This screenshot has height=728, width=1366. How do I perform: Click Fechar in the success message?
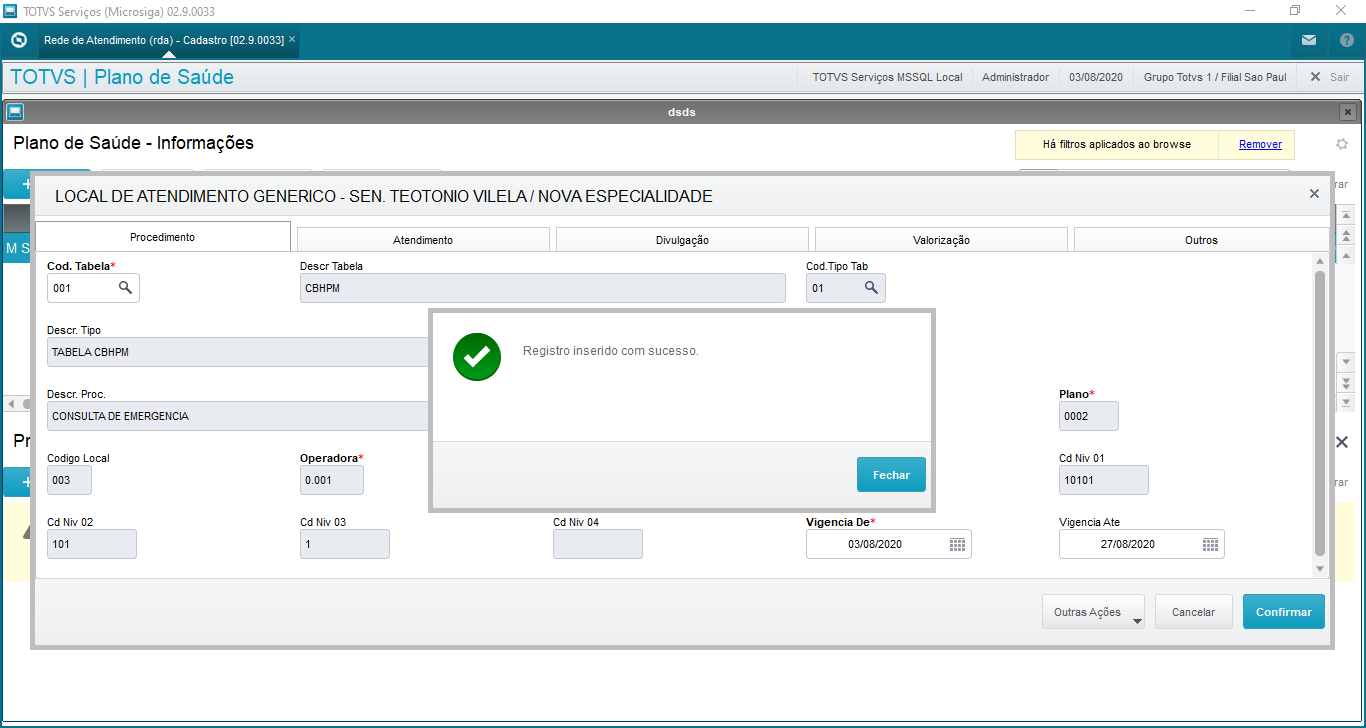pyautogui.click(x=891, y=475)
